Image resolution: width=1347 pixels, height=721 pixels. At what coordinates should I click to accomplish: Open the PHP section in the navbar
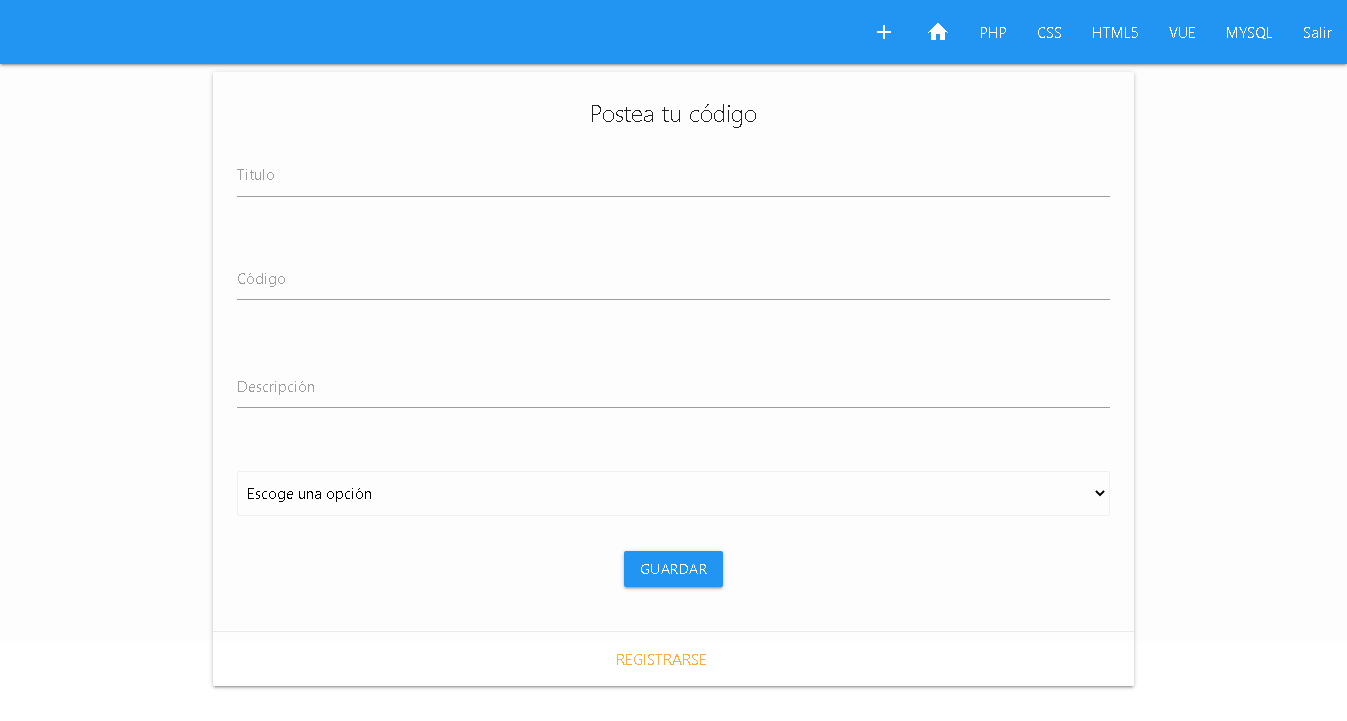pos(993,33)
